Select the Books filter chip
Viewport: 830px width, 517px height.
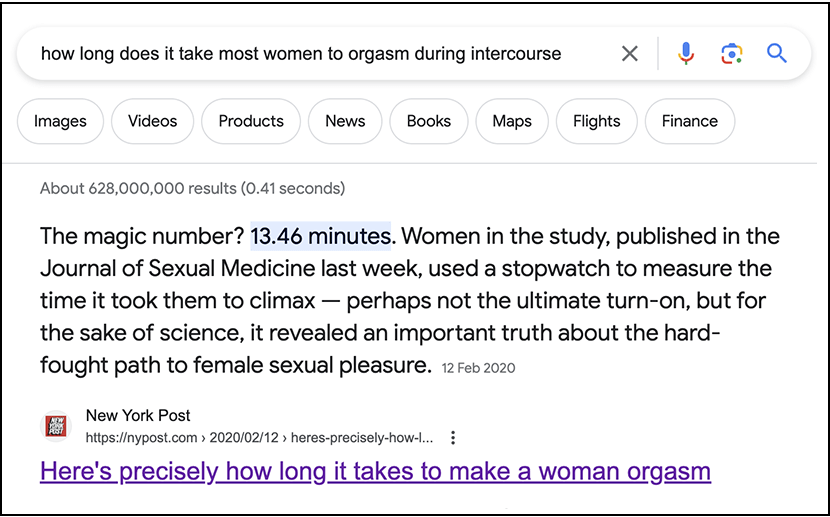click(429, 121)
